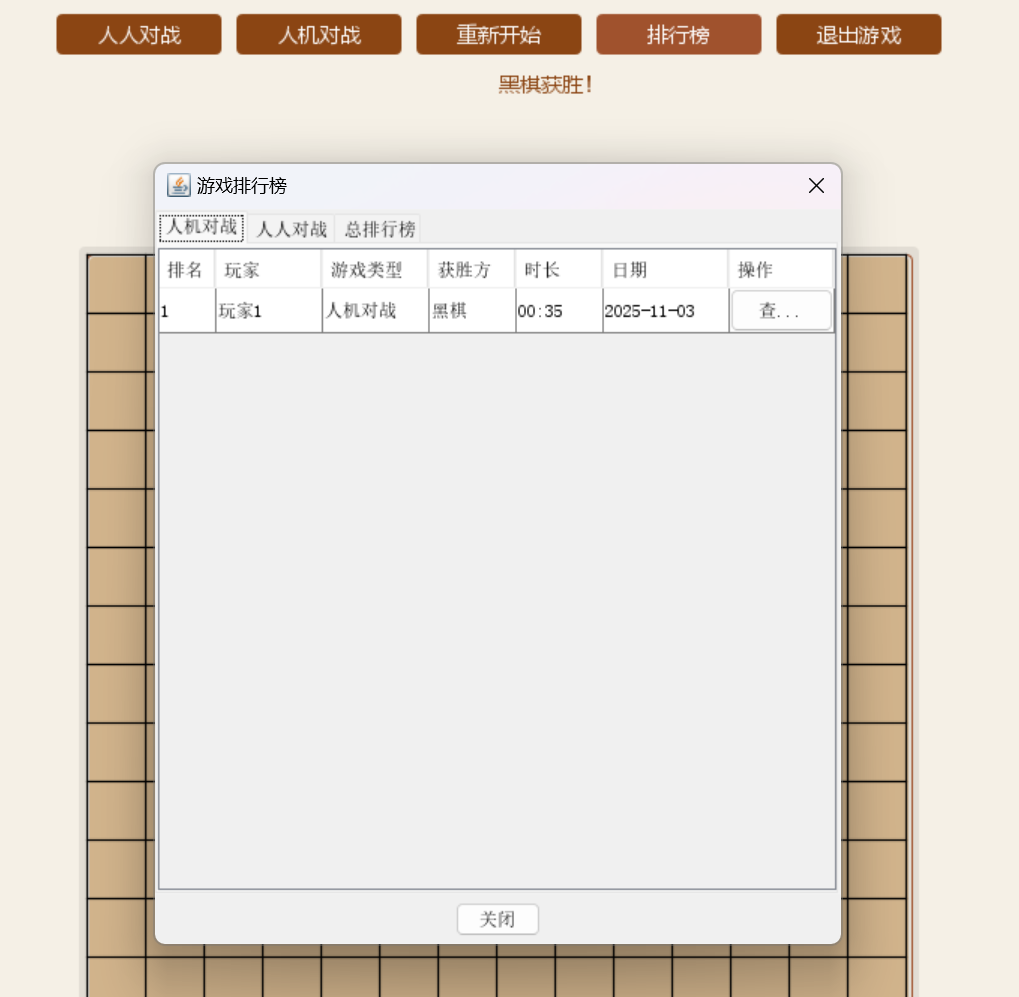Select the 排名 column header

point(187,269)
